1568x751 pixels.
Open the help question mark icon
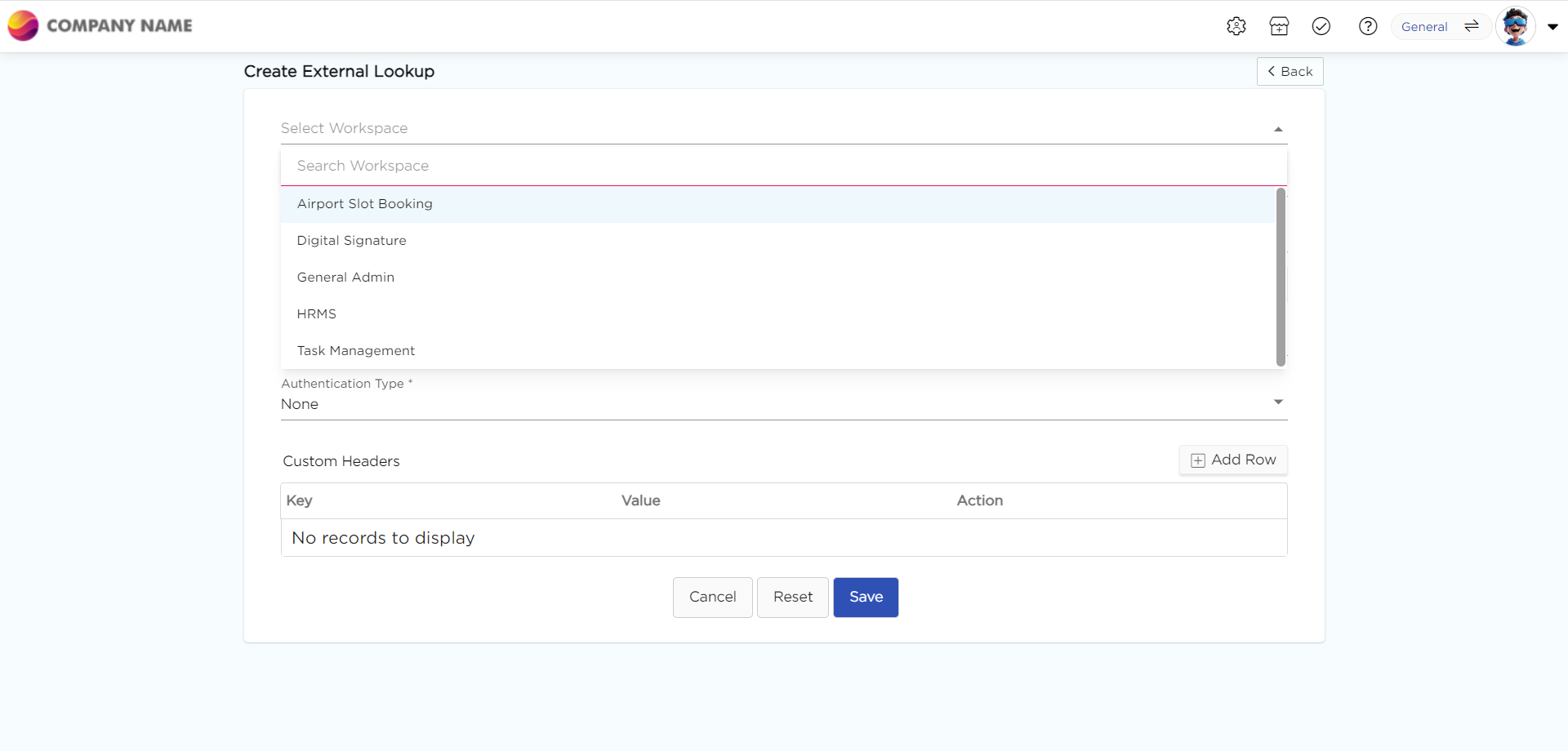(1367, 26)
